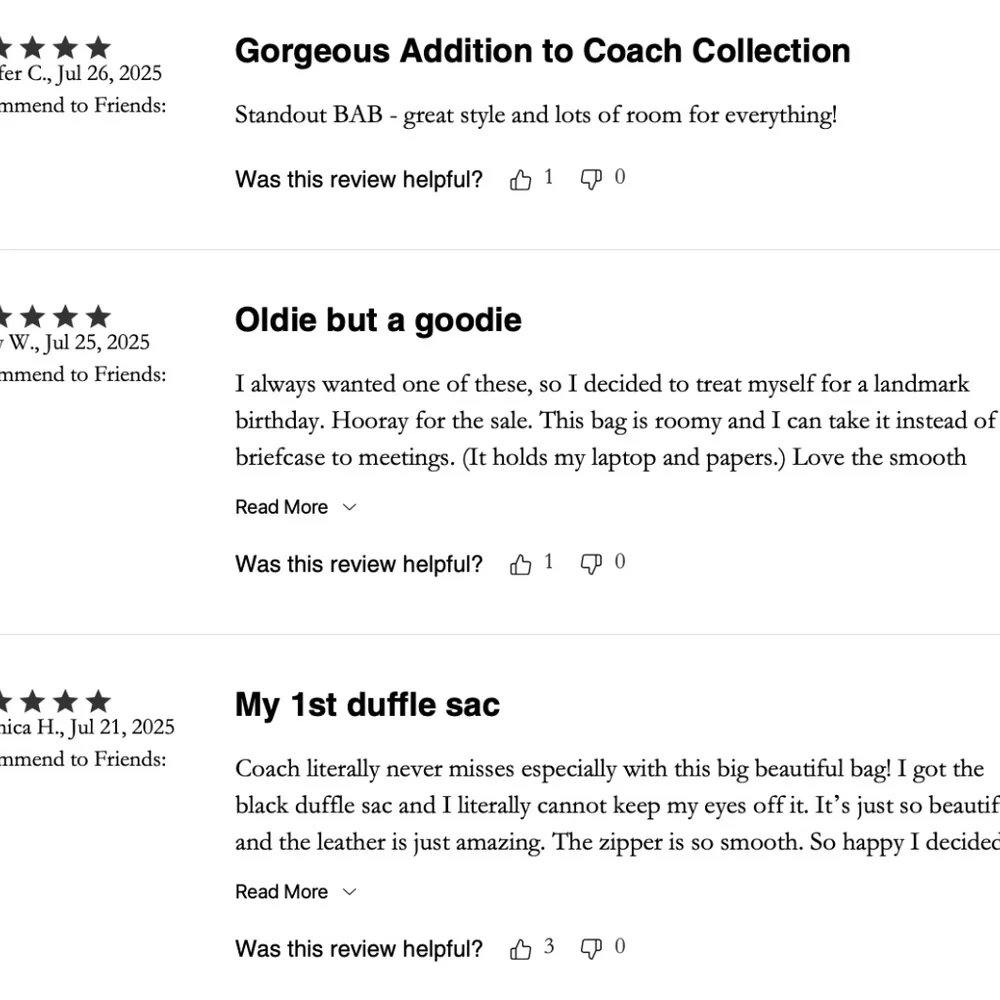
Task: Click the "Standout BAB" review text
Action: tap(535, 115)
